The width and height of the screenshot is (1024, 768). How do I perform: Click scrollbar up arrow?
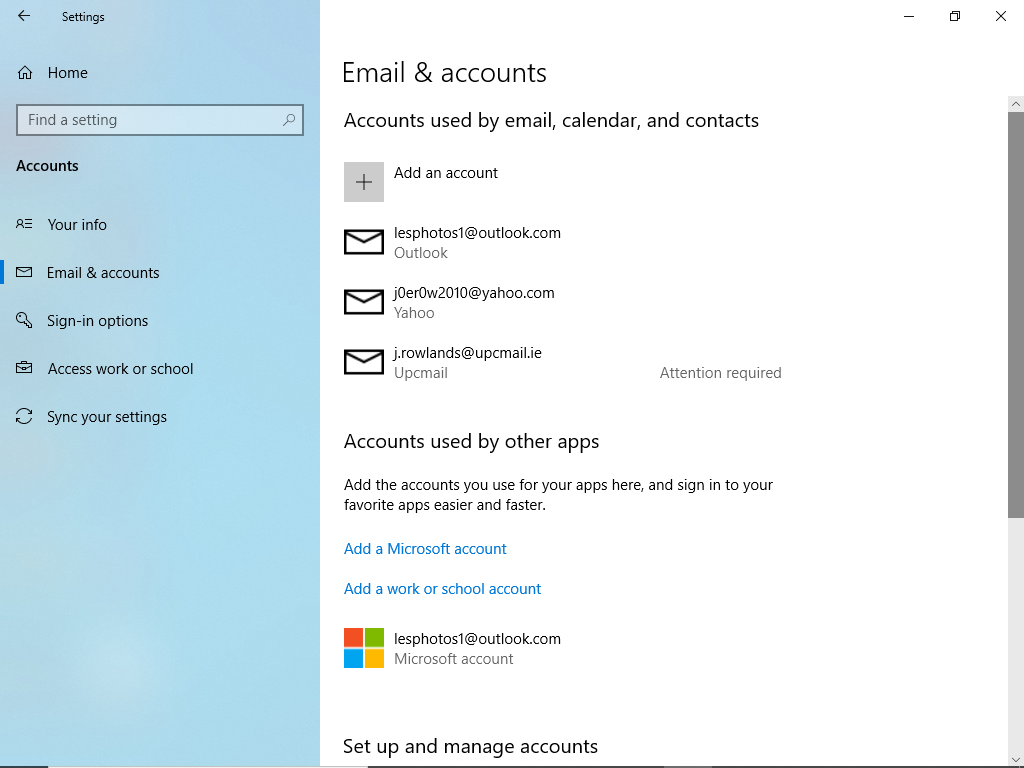(x=1016, y=104)
